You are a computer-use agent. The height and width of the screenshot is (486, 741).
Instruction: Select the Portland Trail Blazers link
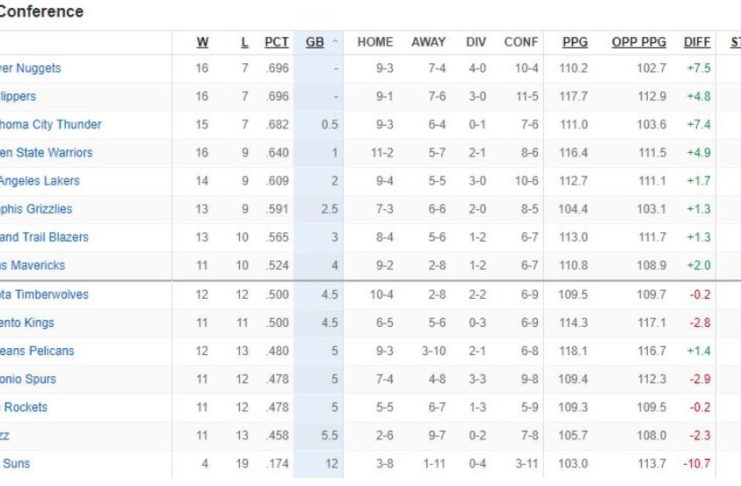[x=44, y=237]
